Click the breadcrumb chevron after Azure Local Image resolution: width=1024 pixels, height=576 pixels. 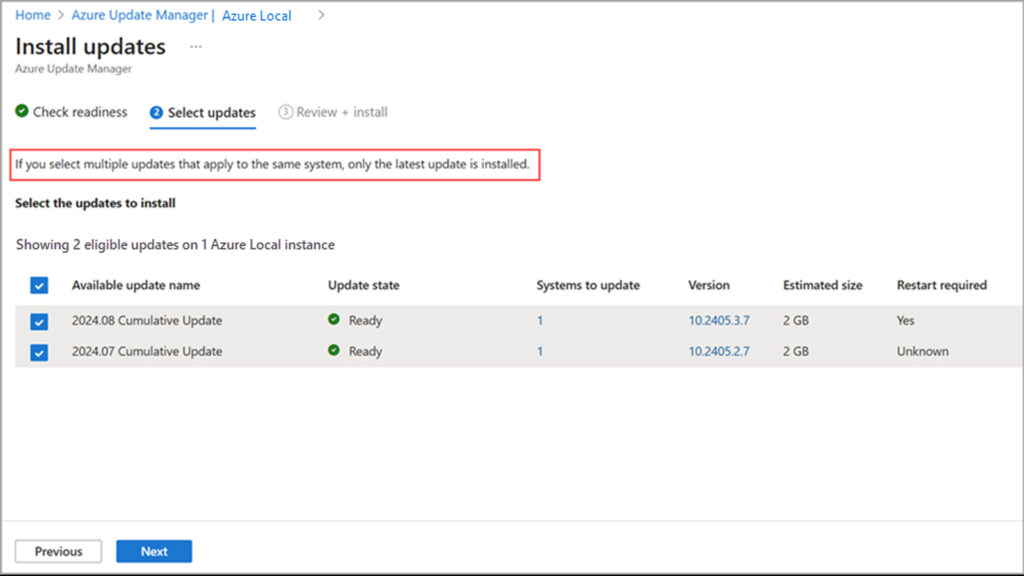[x=321, y=16]
